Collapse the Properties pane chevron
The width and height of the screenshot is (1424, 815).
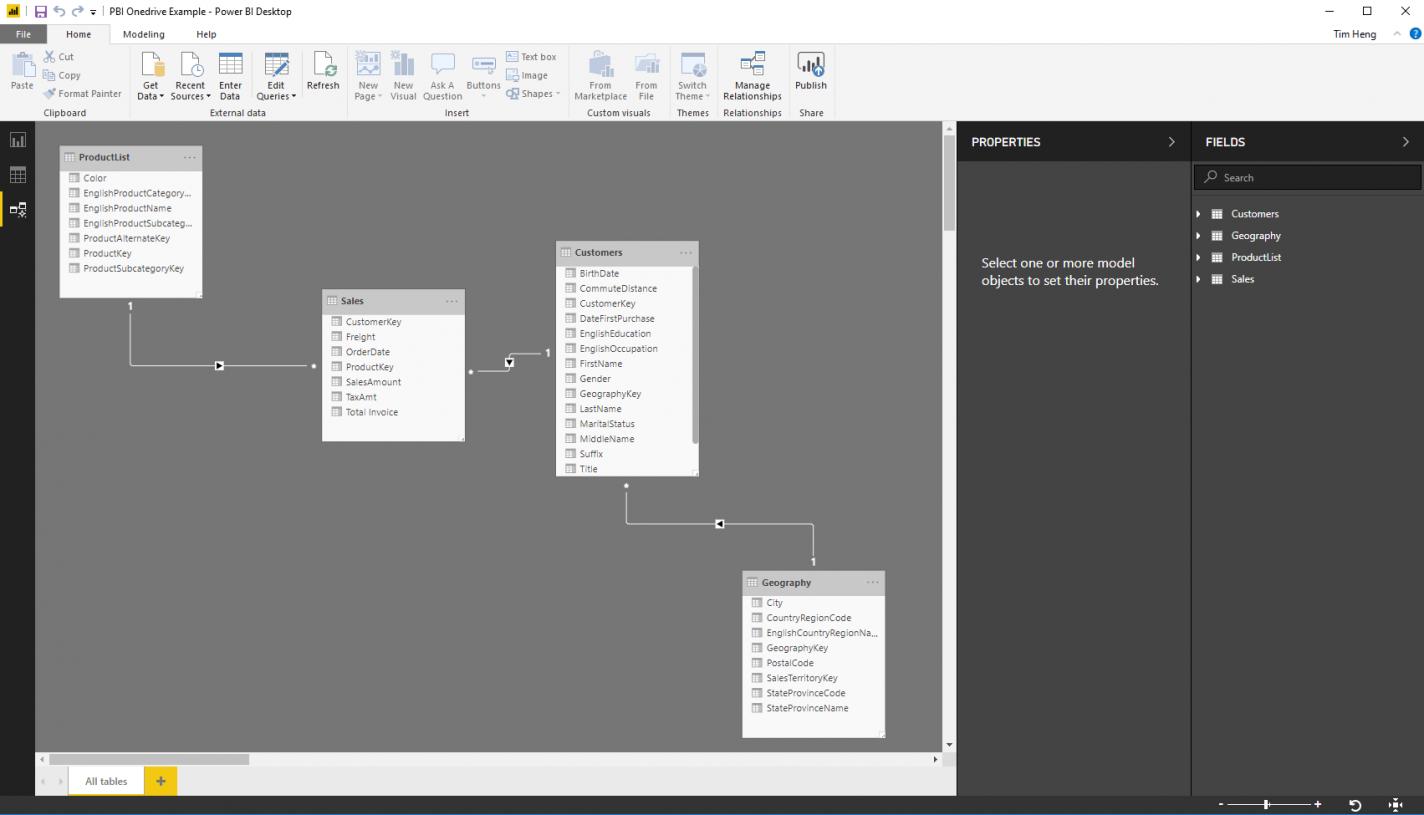click(1172, 142)
